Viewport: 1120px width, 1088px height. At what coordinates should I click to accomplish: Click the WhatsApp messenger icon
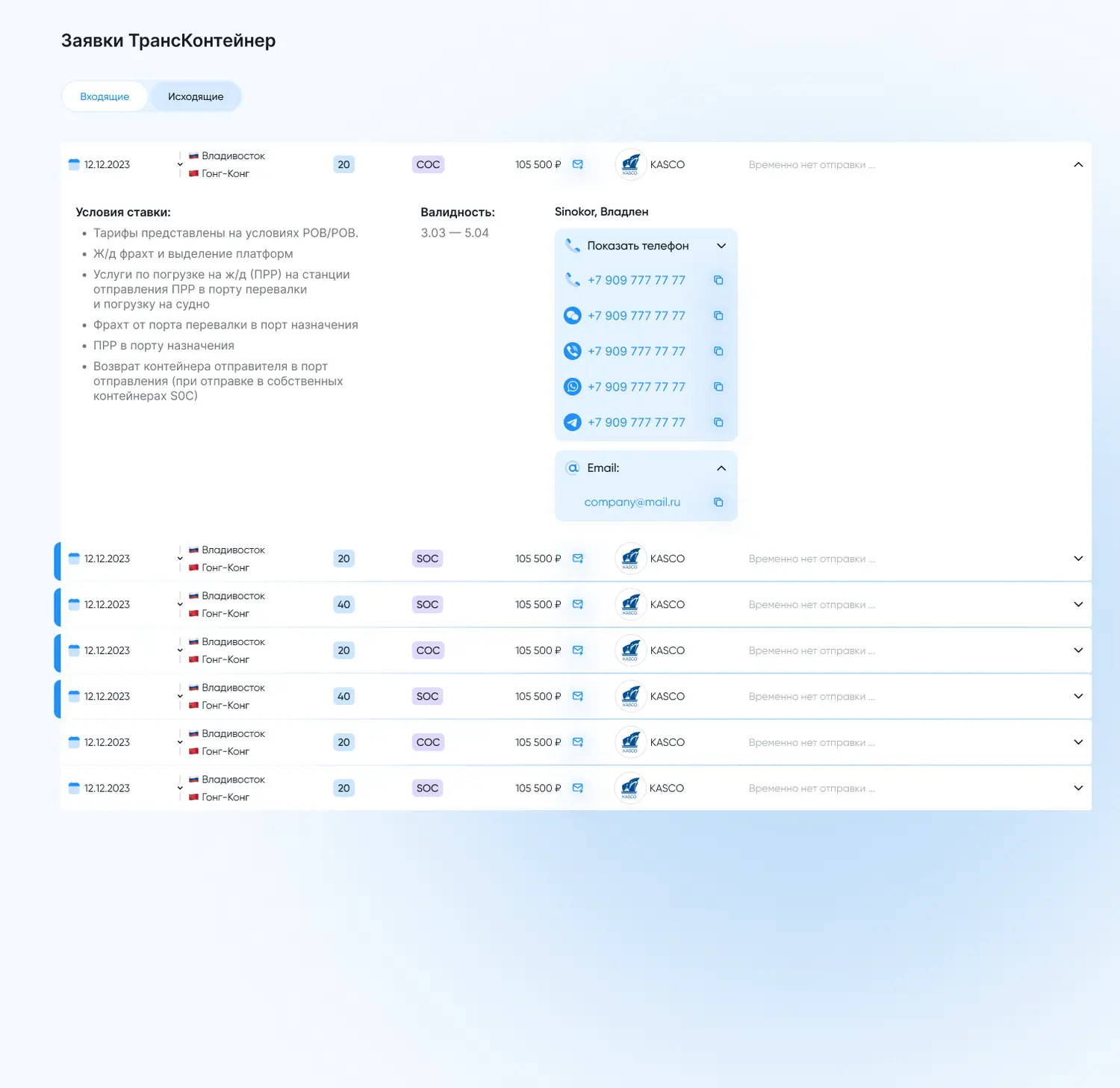point(573,387)
